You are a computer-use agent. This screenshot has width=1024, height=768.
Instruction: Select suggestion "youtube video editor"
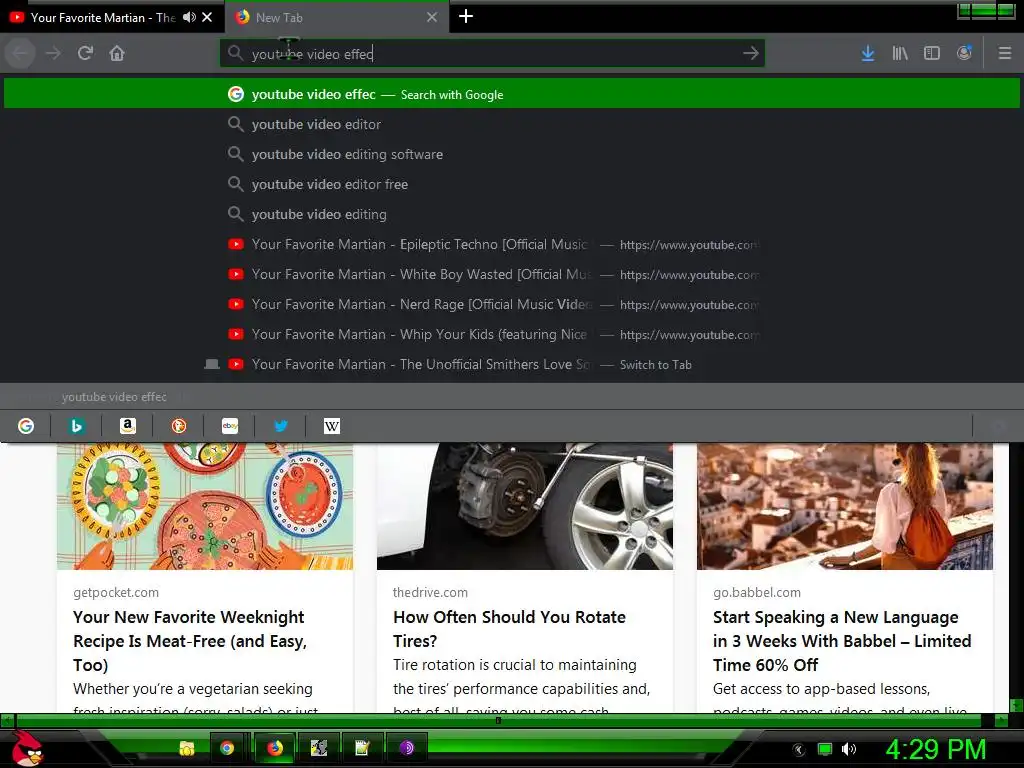coord(512,124)
